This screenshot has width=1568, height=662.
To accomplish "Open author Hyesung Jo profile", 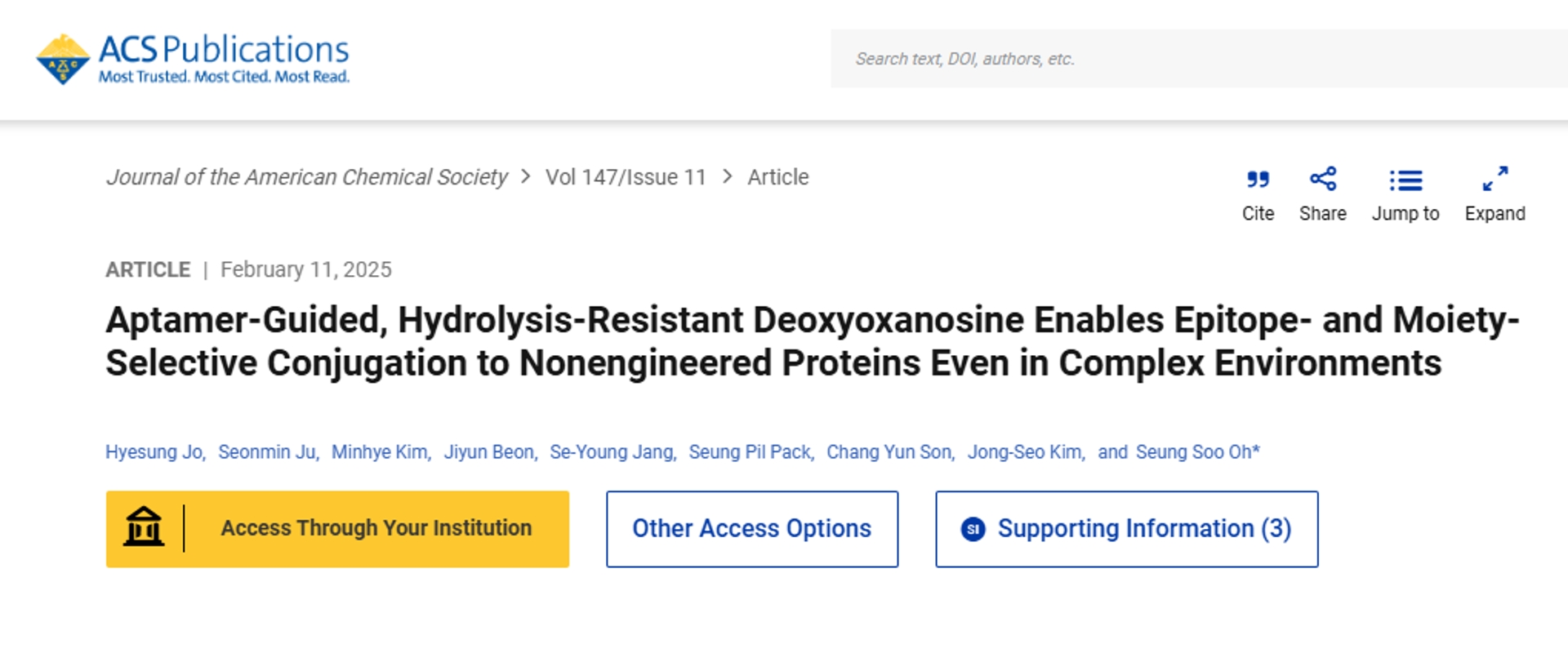I will point(154,452).
